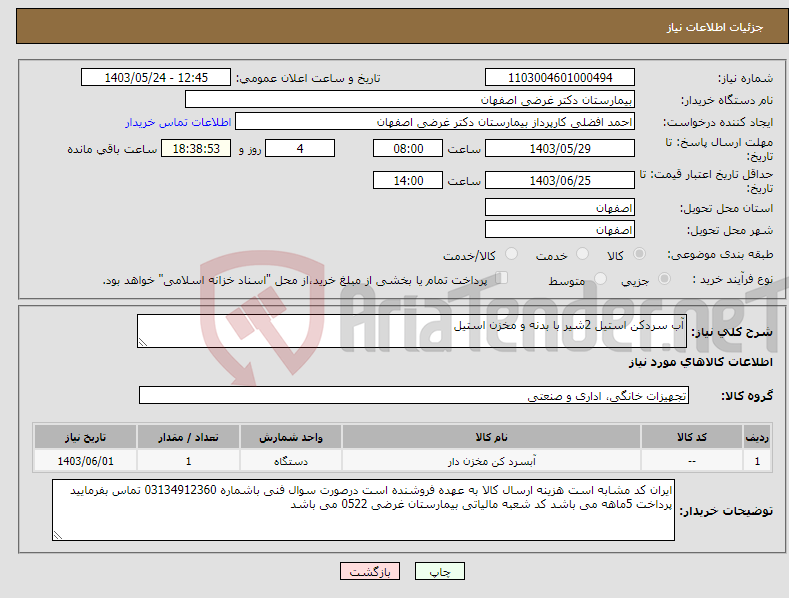Click the واحد شمارش column header

291,437
